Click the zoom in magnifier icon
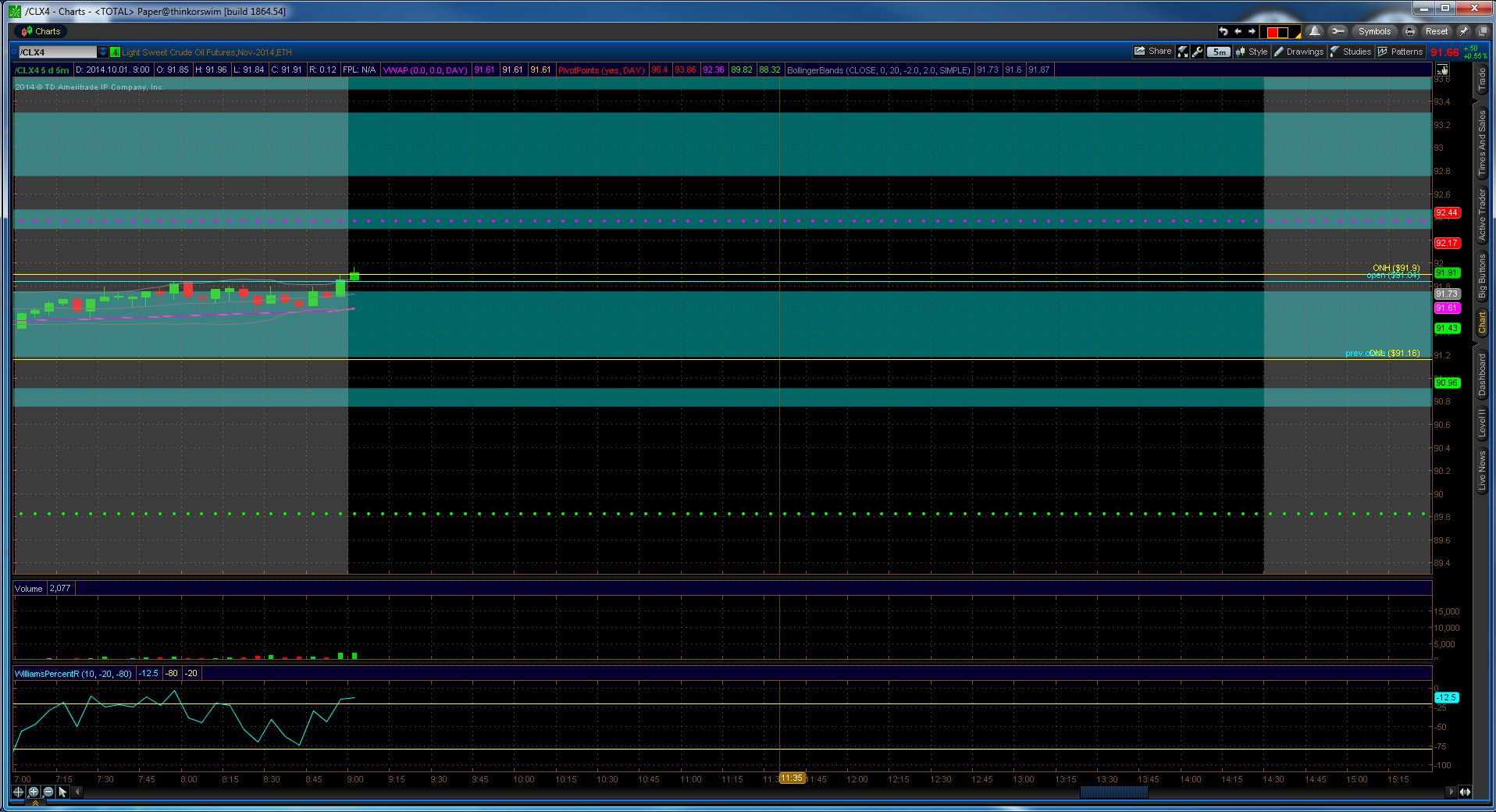The height and width of the screenshot is (812, 1496). click(x=34, y=792)
